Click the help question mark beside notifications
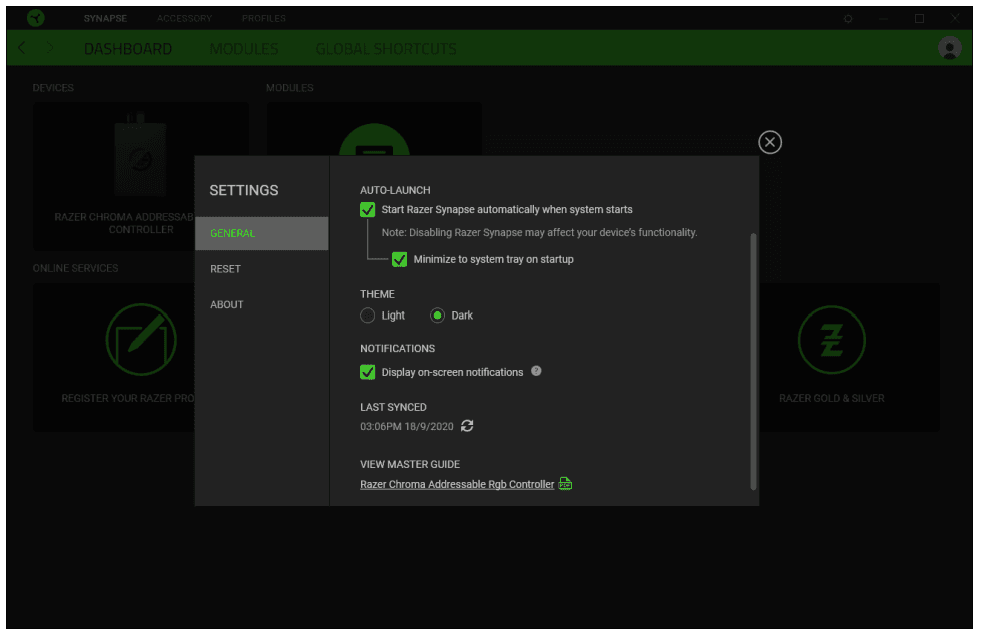This screenshot has width=981, height=642. (x=537, y=371)
